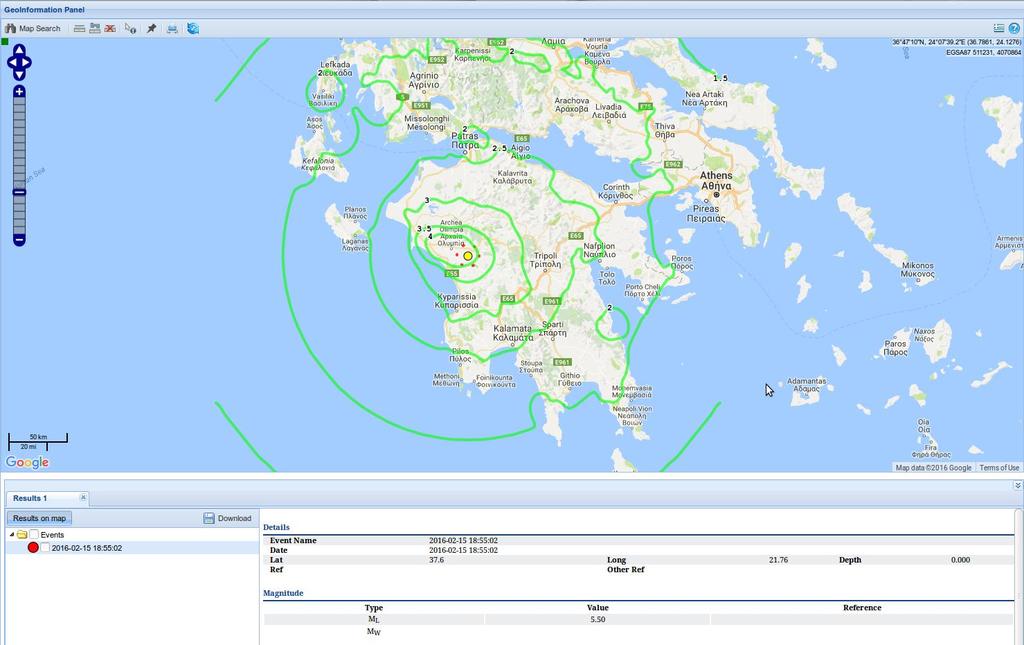1024x645 pixels.
Task: Click the red X clear-layers toolbar icon
Action: coord(110,29)
